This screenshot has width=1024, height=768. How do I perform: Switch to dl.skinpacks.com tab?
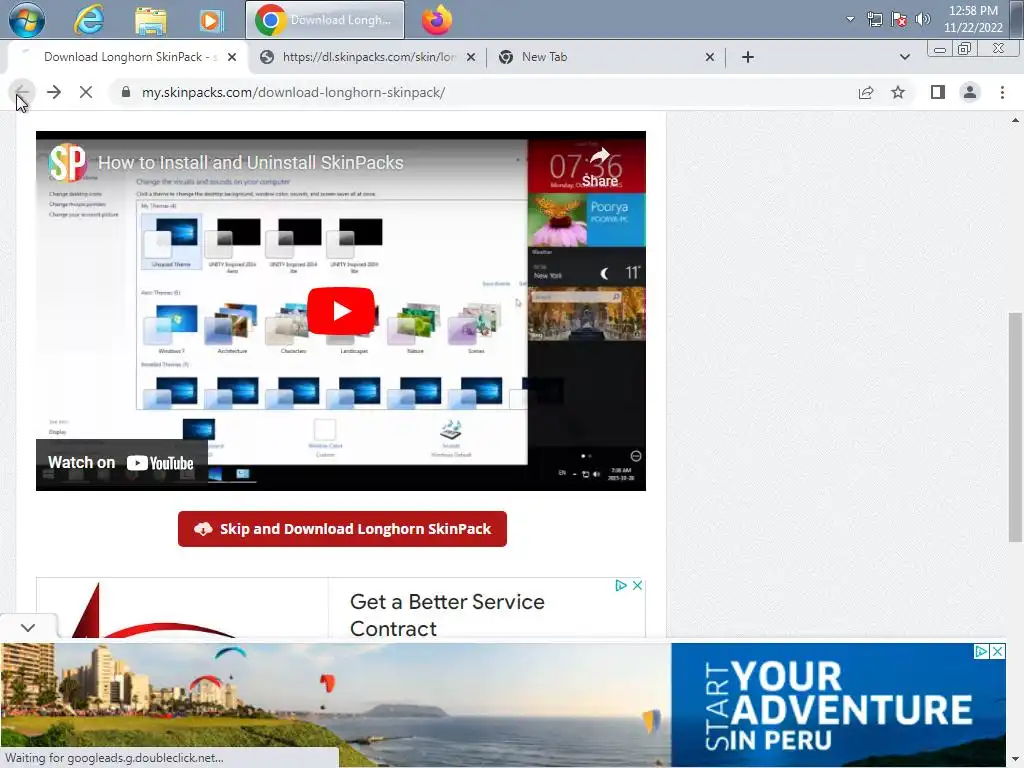click(x=367, y=57)
